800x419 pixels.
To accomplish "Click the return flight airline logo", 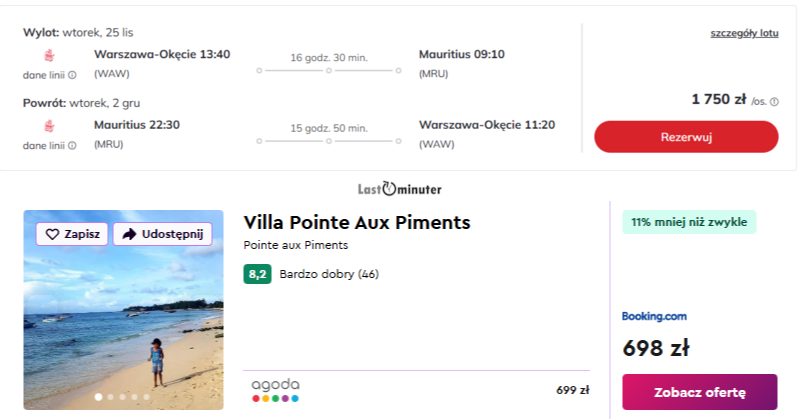I will [x=50, y=126].
